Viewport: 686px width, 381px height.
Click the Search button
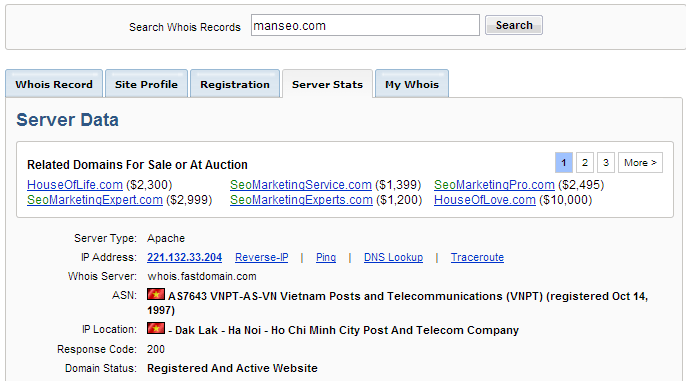(514, 25)
